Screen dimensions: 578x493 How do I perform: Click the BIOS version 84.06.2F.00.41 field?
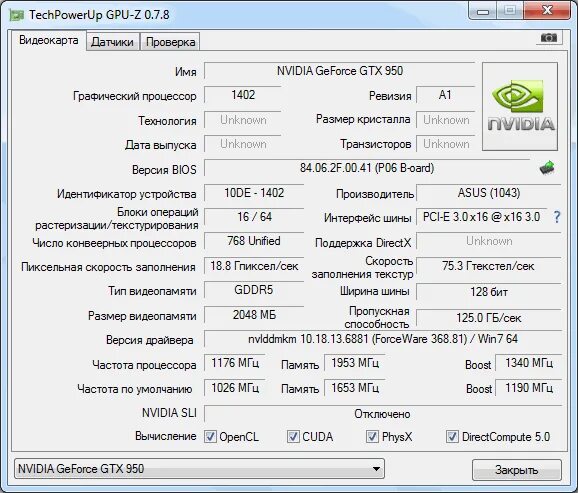(367, 168)
